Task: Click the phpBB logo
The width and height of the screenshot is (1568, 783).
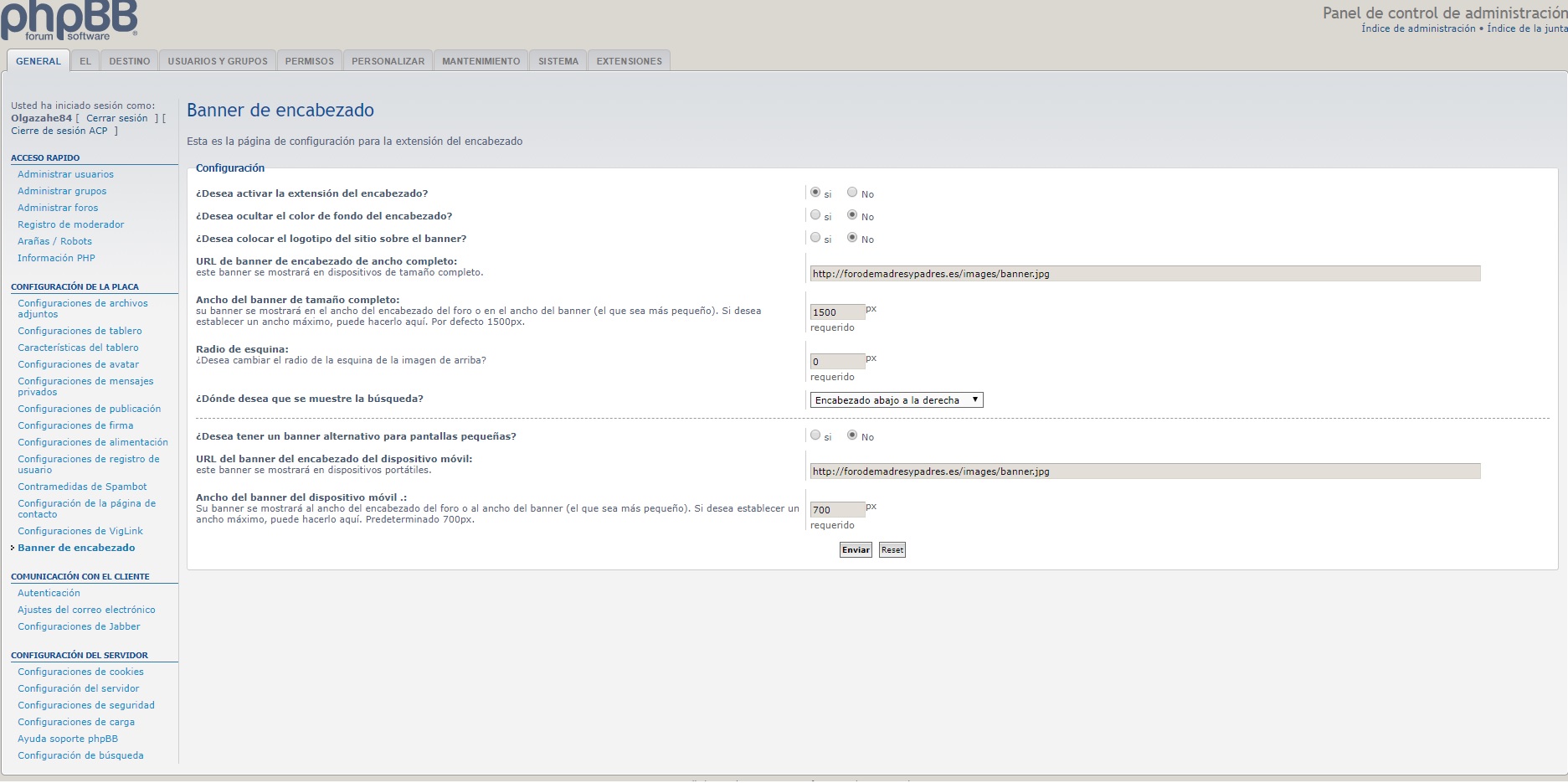Action: pyautogui.click(x=69, y=21)
